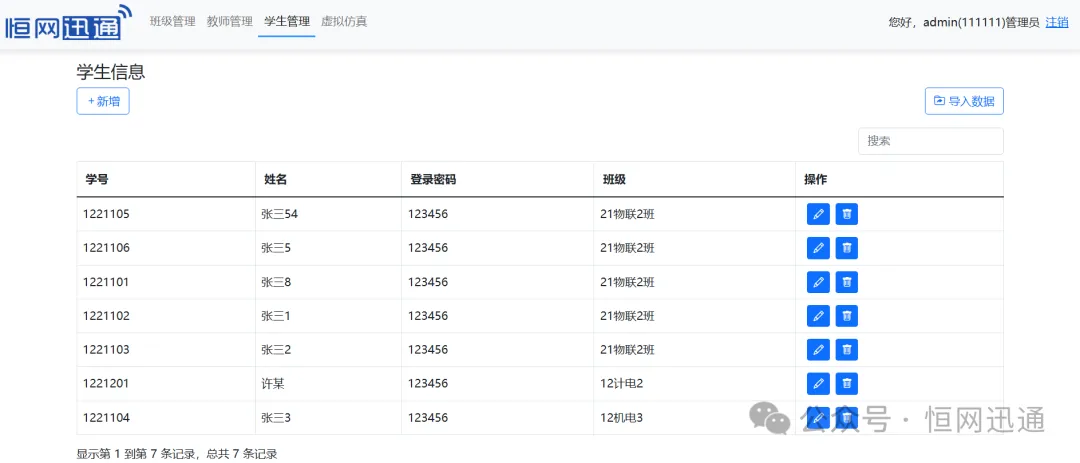Click 21物联2班 in row 1221105
Screen dimensions: 1080x463
click(x=627, y=214)
